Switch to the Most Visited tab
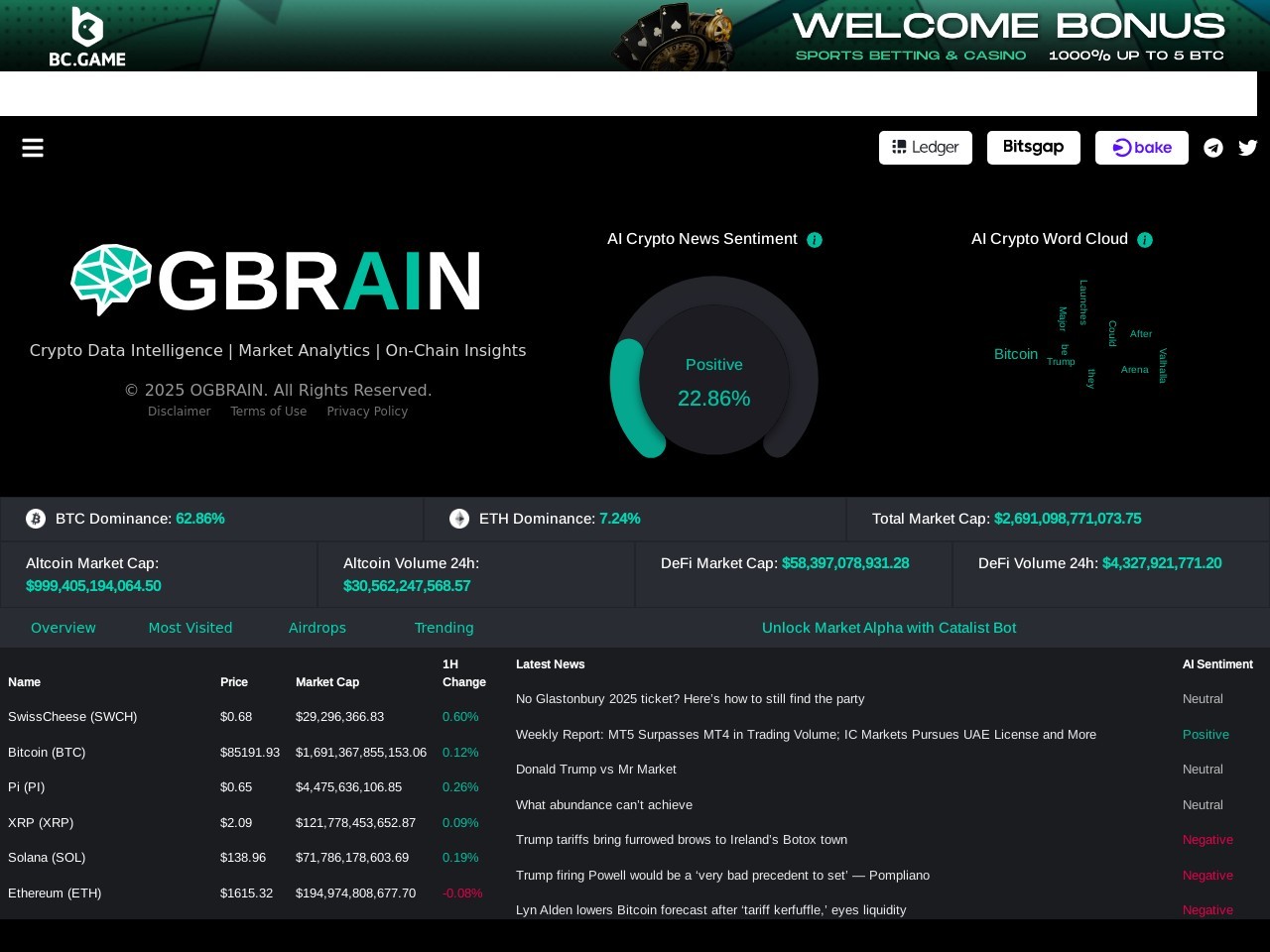 [x=190, y=628]
